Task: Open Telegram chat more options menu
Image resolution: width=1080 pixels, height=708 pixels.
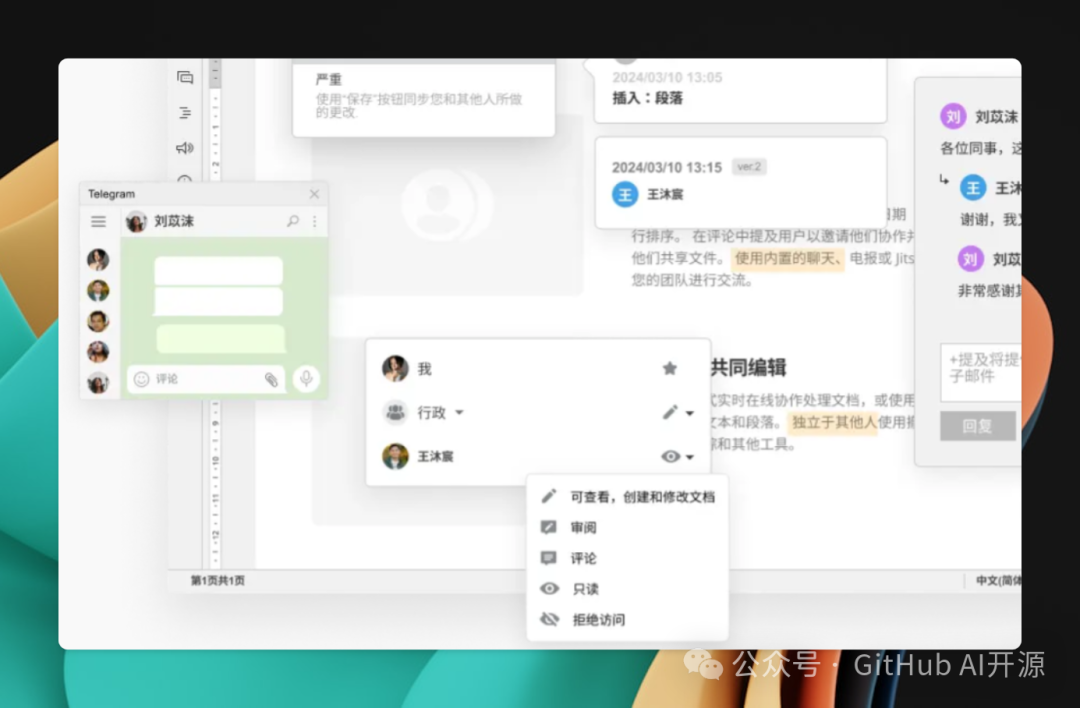Action: pyautogui.click(x=315, y=221)
